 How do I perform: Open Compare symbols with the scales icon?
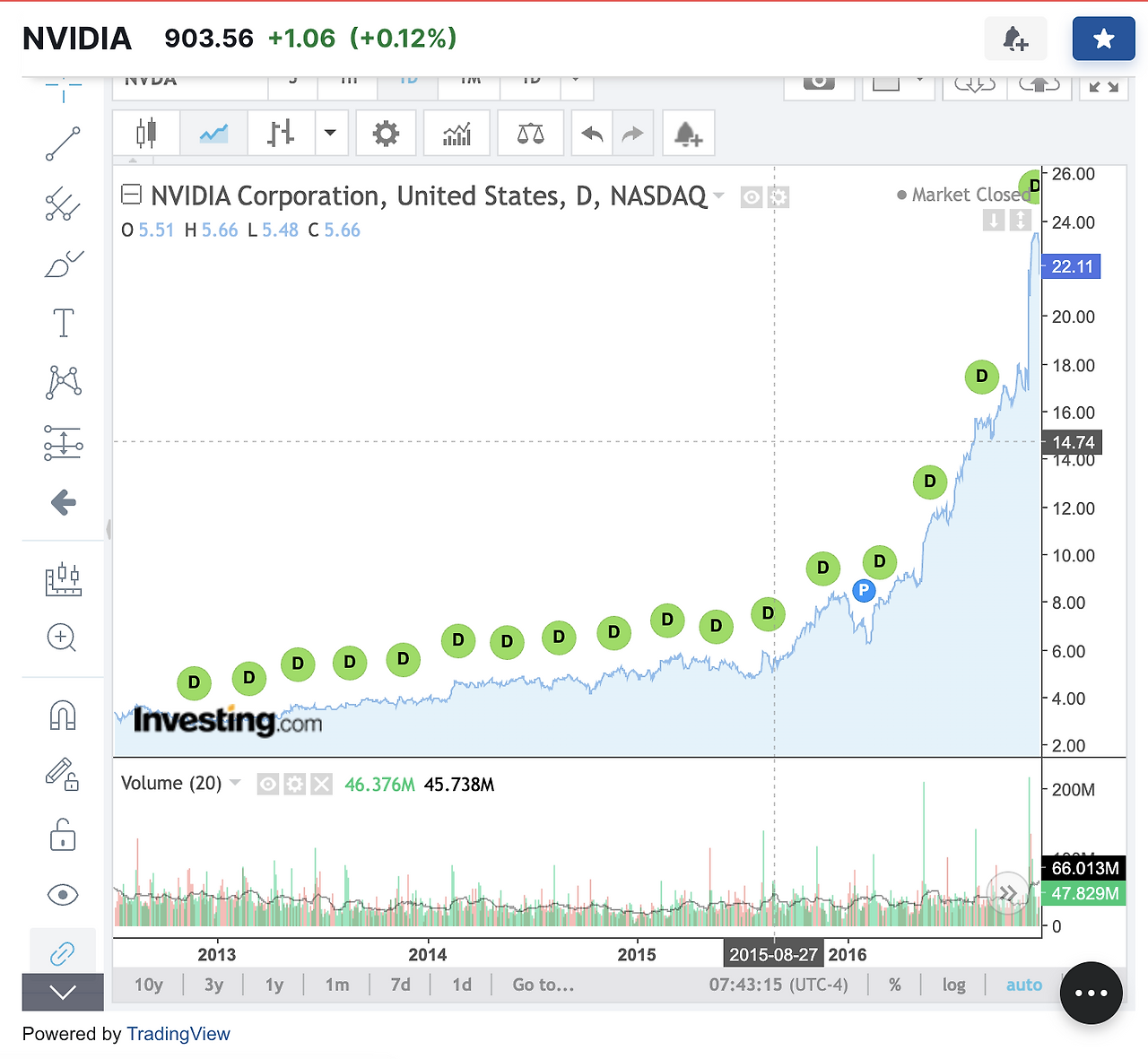[x=530, y=134]
